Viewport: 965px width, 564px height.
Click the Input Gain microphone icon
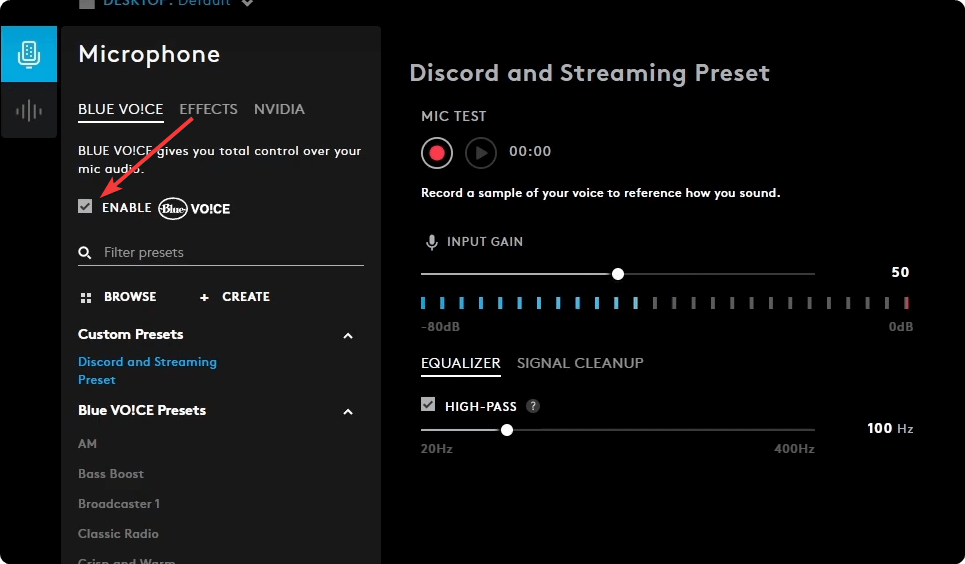pyautogui.click(x=432, y=243)
